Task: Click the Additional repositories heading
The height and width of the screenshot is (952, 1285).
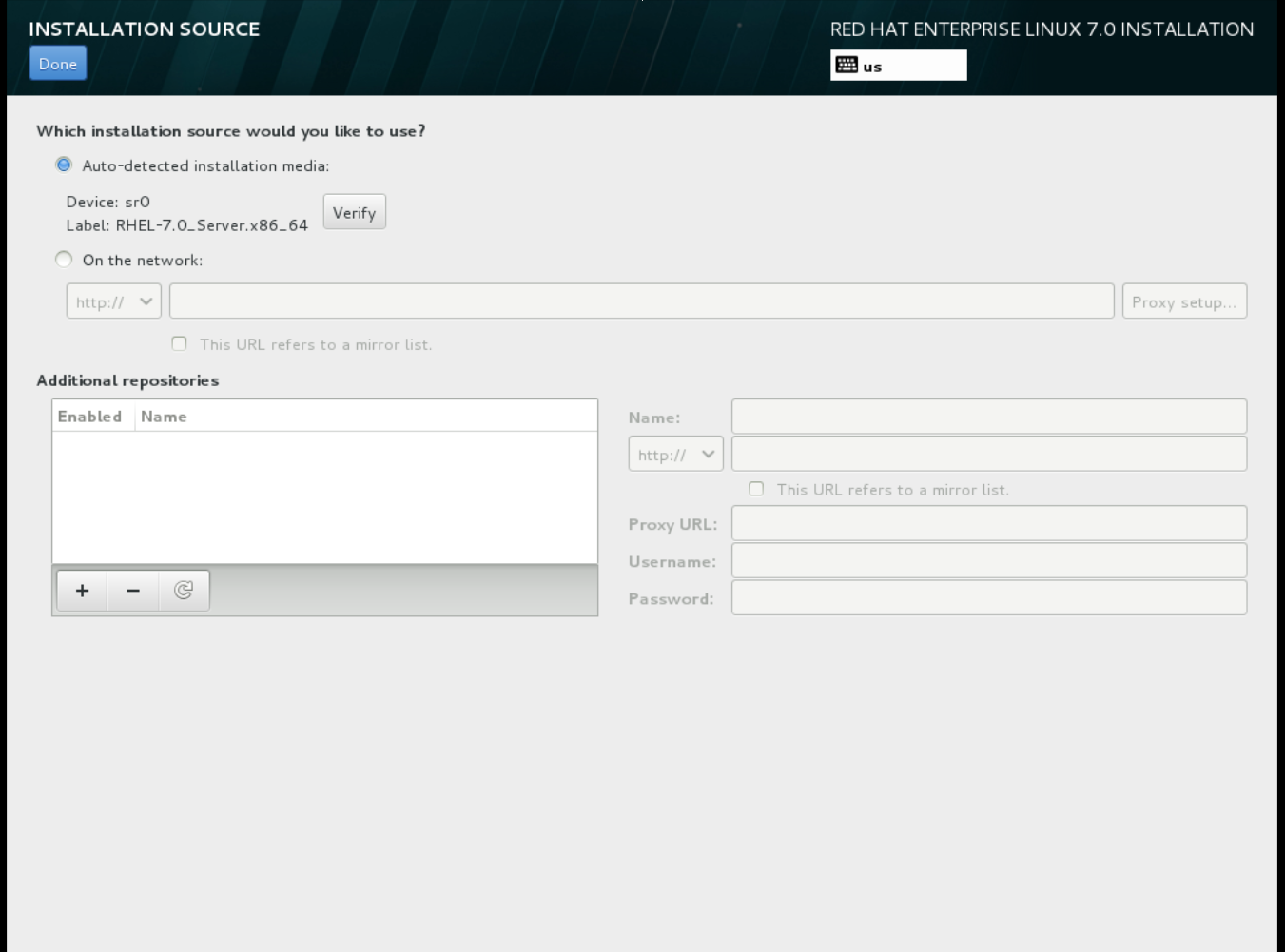Action: coord(127,380)
